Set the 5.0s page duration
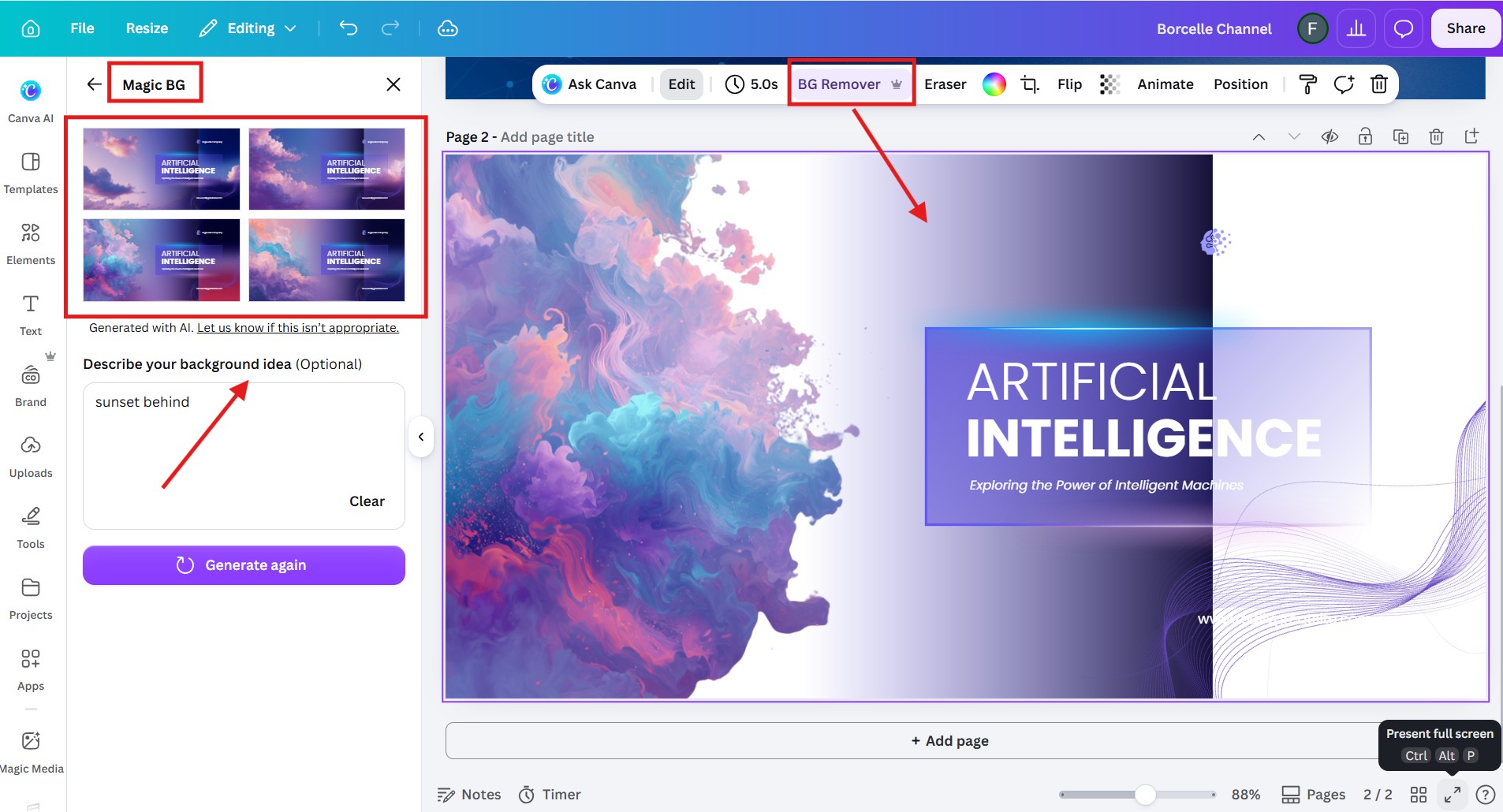 [751, 84]
